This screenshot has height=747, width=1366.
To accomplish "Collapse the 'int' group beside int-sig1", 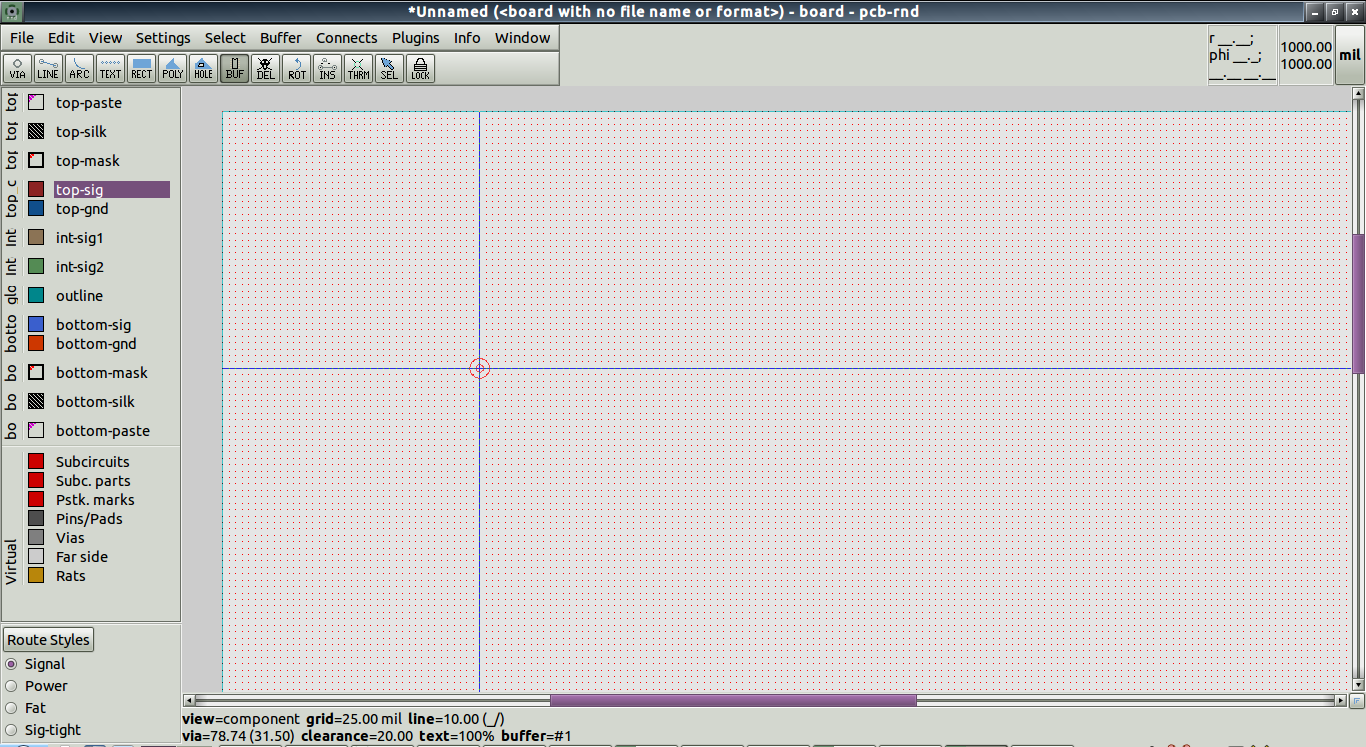I will point(12,238).
